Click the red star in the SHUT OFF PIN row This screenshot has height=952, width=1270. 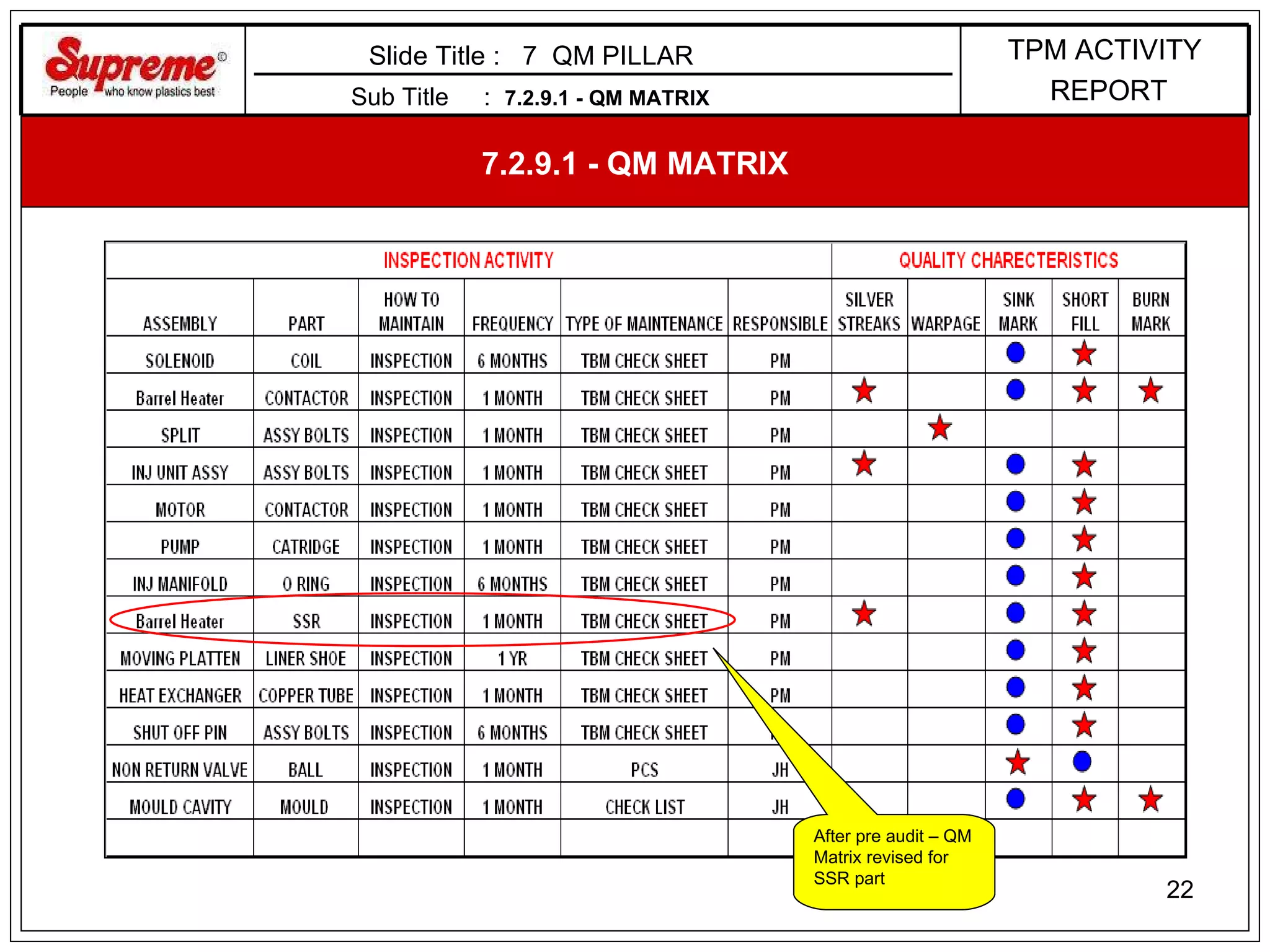pyautogui.click(x=1084, y=725)
